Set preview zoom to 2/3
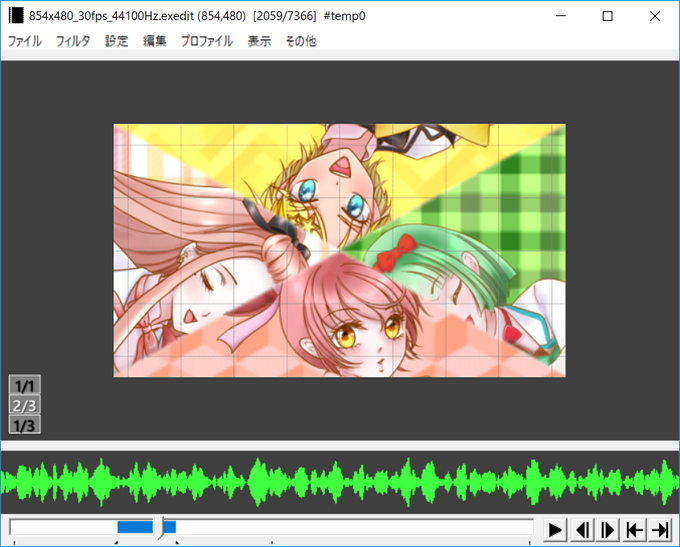 tap(25, 405)
